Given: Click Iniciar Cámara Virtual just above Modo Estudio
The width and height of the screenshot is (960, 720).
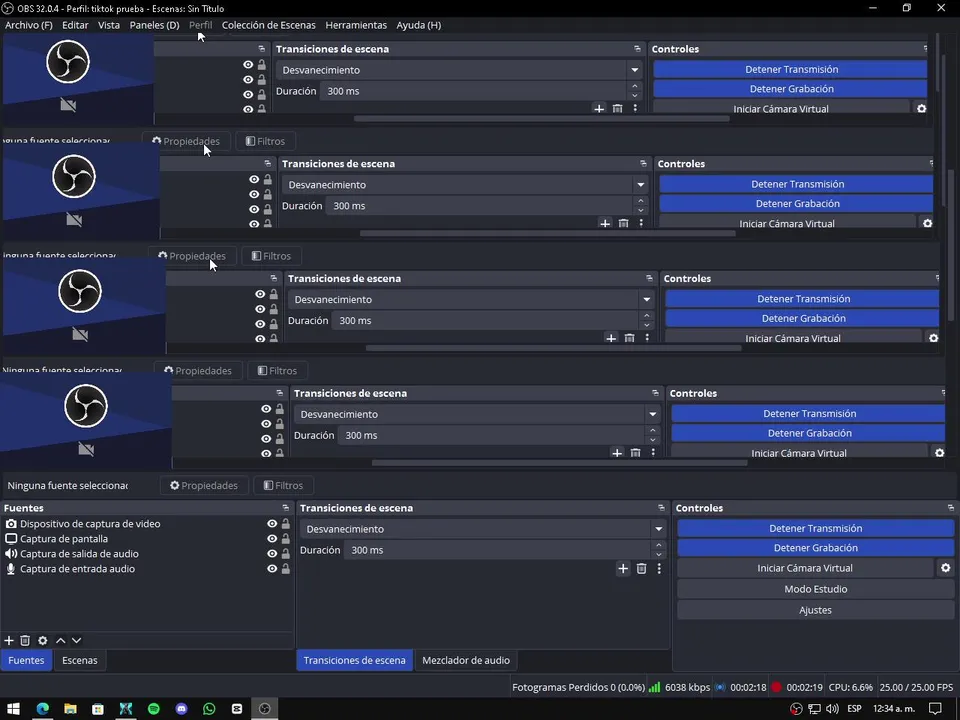Looking at the screenshot, I should tap(805, 568).
